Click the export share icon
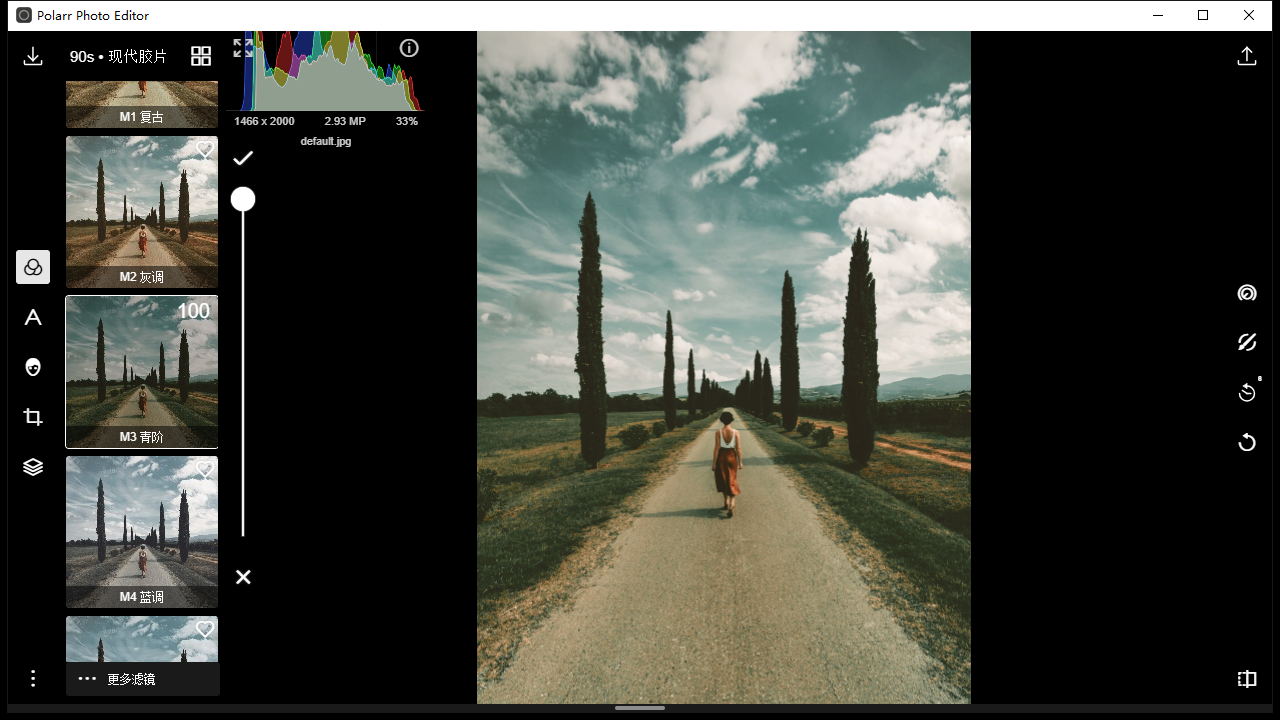Viewport: 1280px width, 720px height. point(1247,56)
